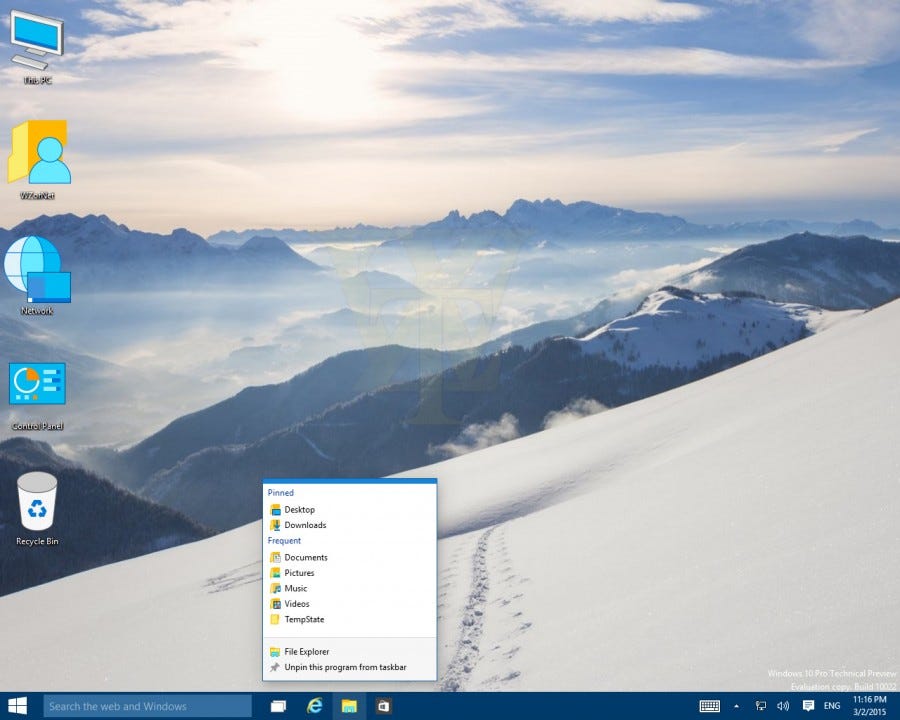Open the Music frequent folder
Screen dimensions: 900x720
coord(296,588)
